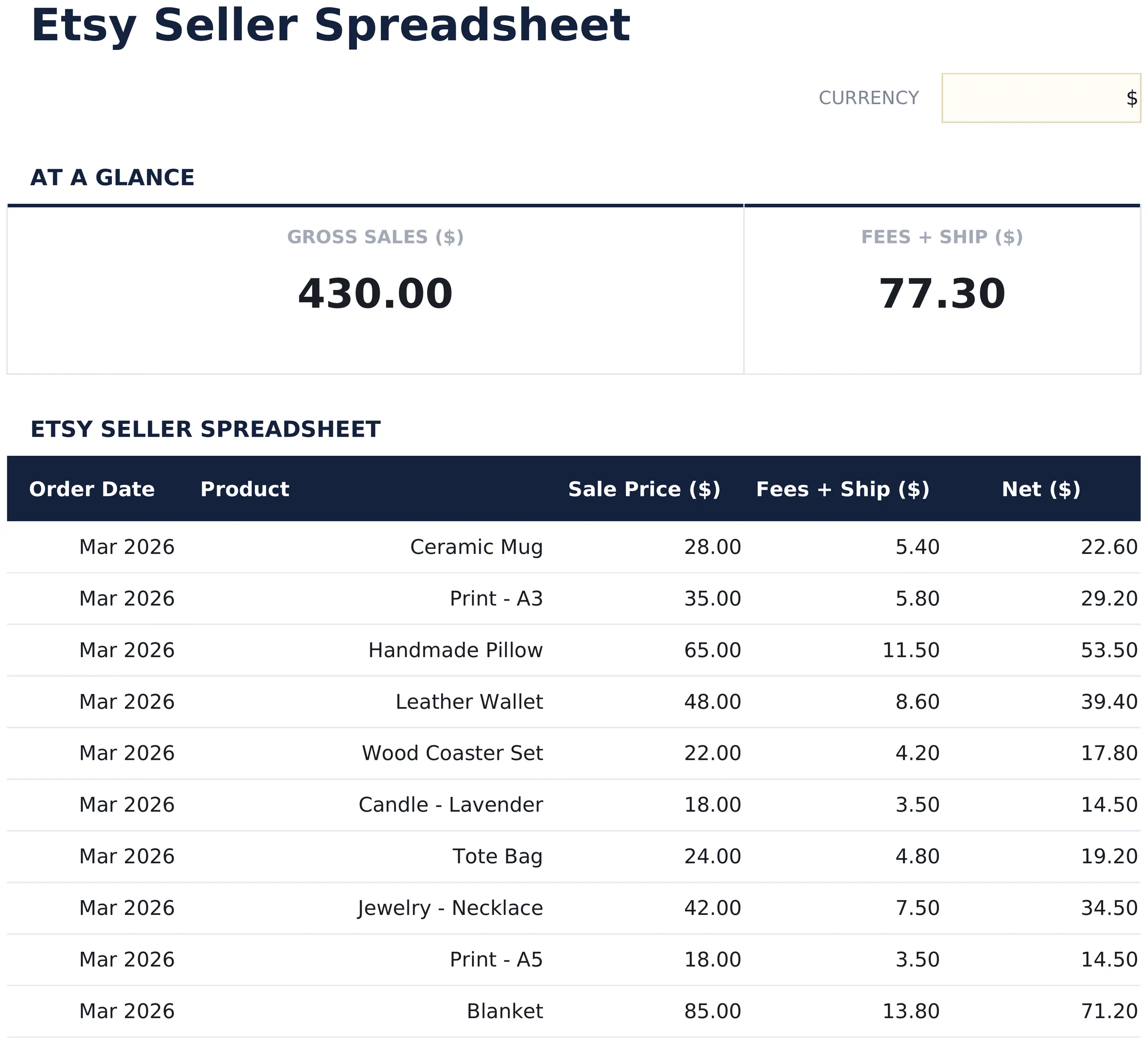Select the Print - A3 product cell
This screenshot has width=1148, height=1044.
(x=496, y=599)
